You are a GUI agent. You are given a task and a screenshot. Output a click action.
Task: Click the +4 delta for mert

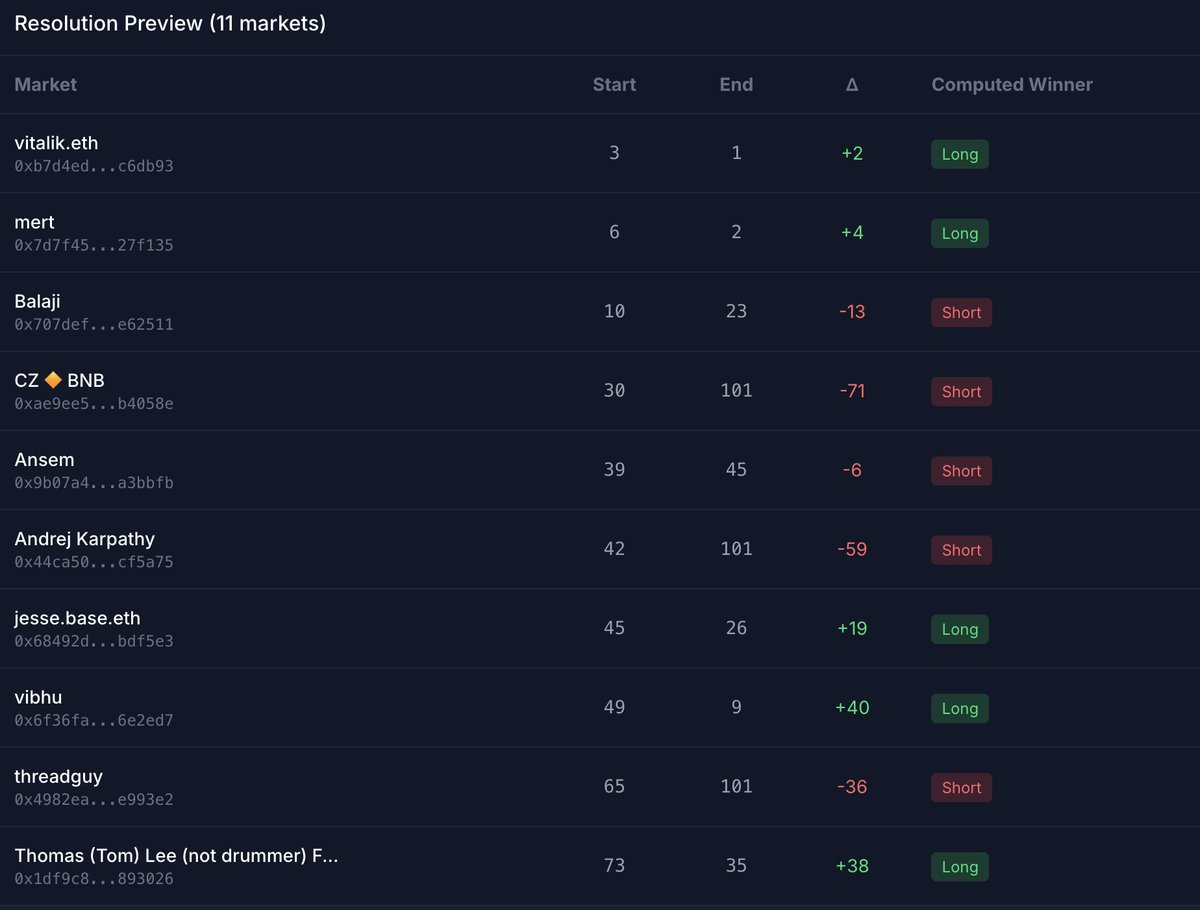point(852,233)
